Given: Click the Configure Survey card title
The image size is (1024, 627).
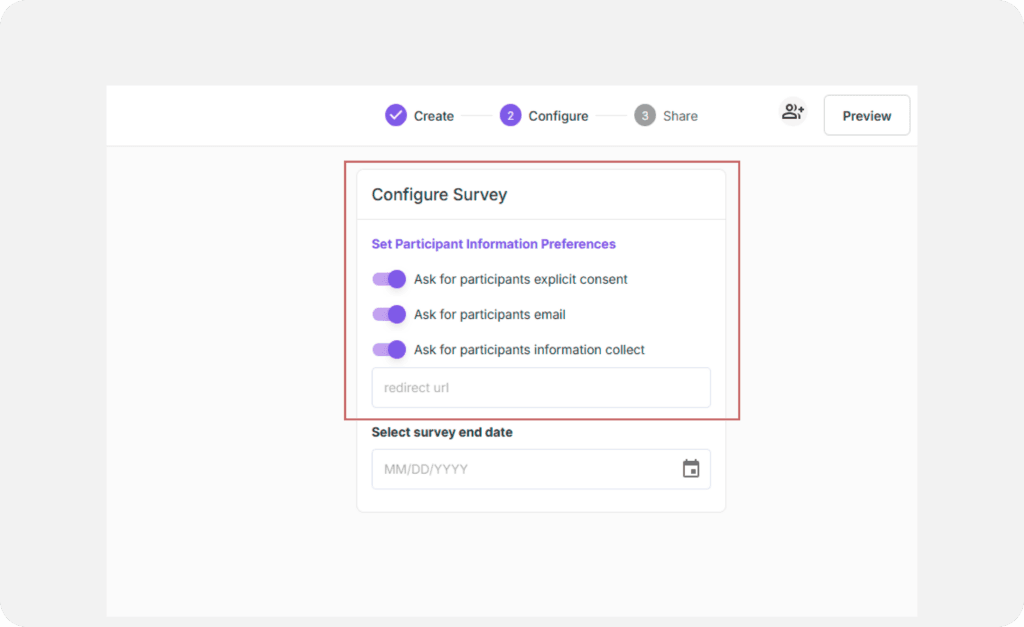Looking at the screenshot, I should click(439, 195).
